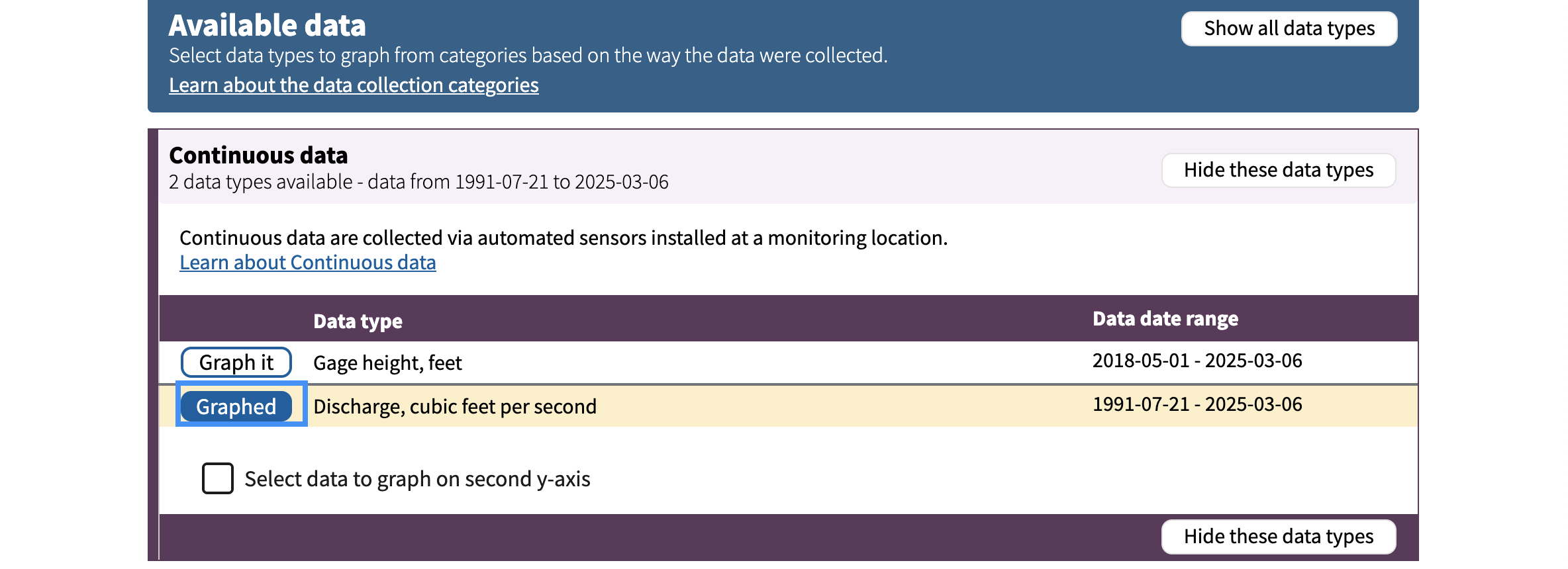
Task: Click the Gage height date range 2018-05-01 - 2025-03-06
Action: 1197,361
